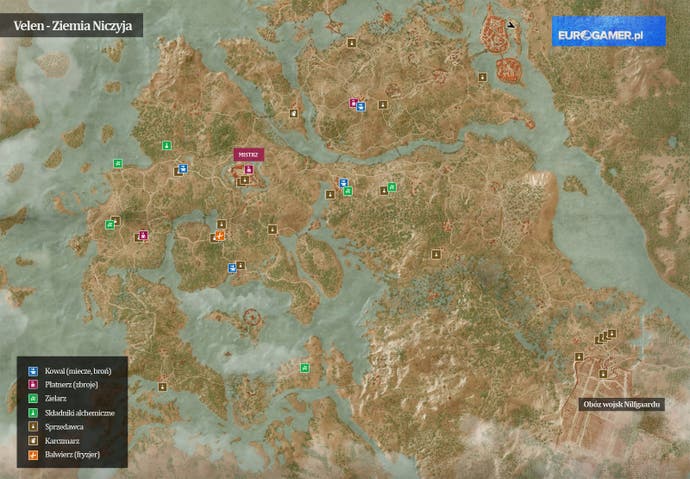
Task: Click the 'Balwierz (fryzjer)' legend text
Action: (72, 455)
